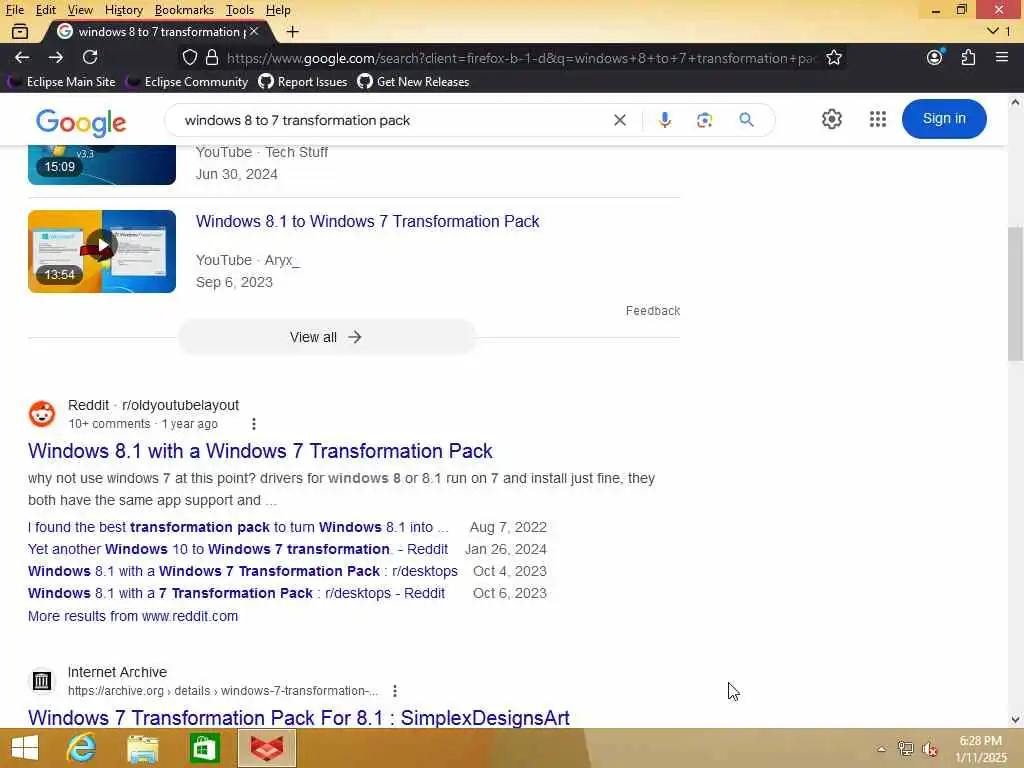Reload the page with refresh icon

[x=90, y=57]
